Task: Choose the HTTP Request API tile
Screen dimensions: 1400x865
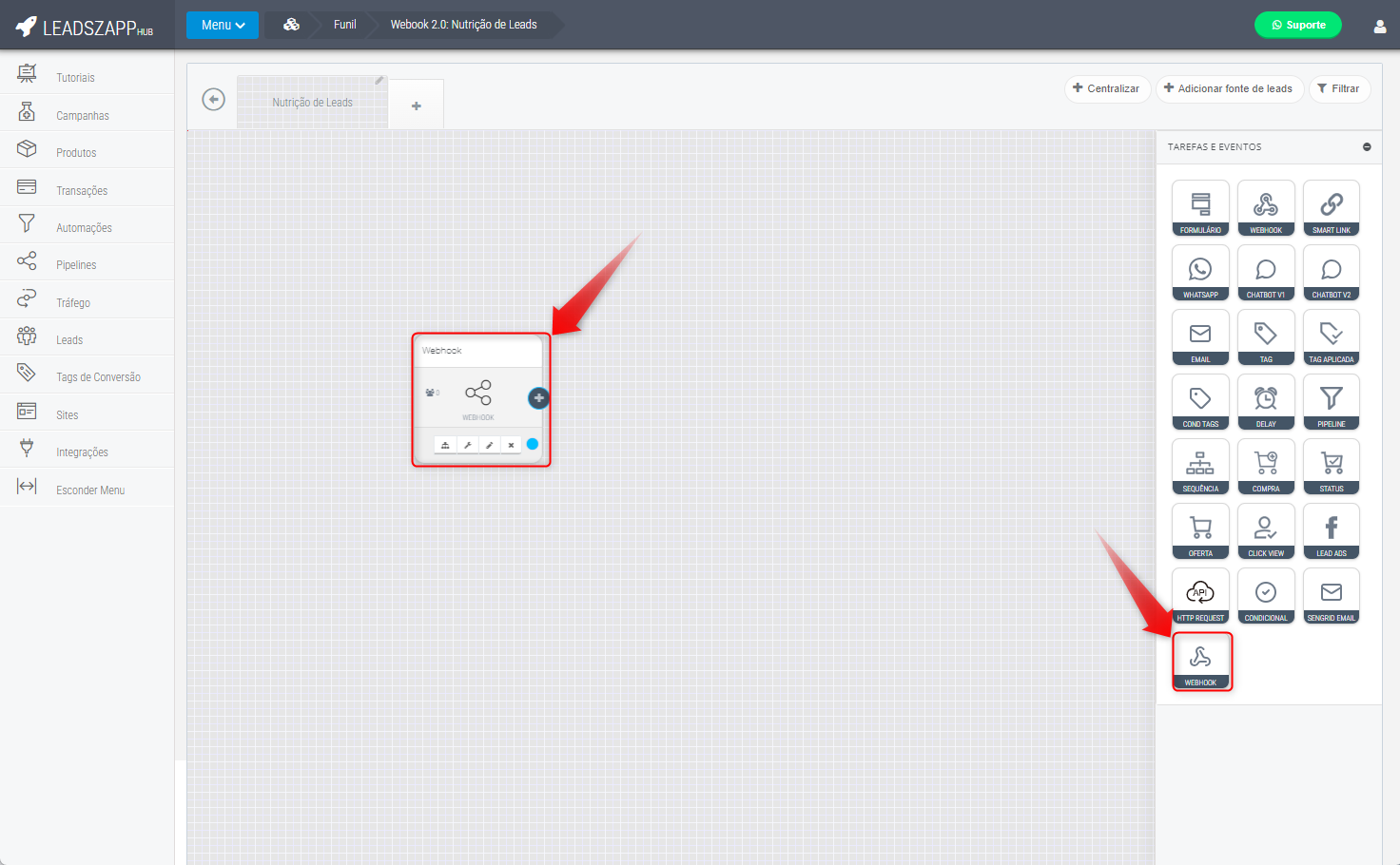Action: pos(1200,596)
